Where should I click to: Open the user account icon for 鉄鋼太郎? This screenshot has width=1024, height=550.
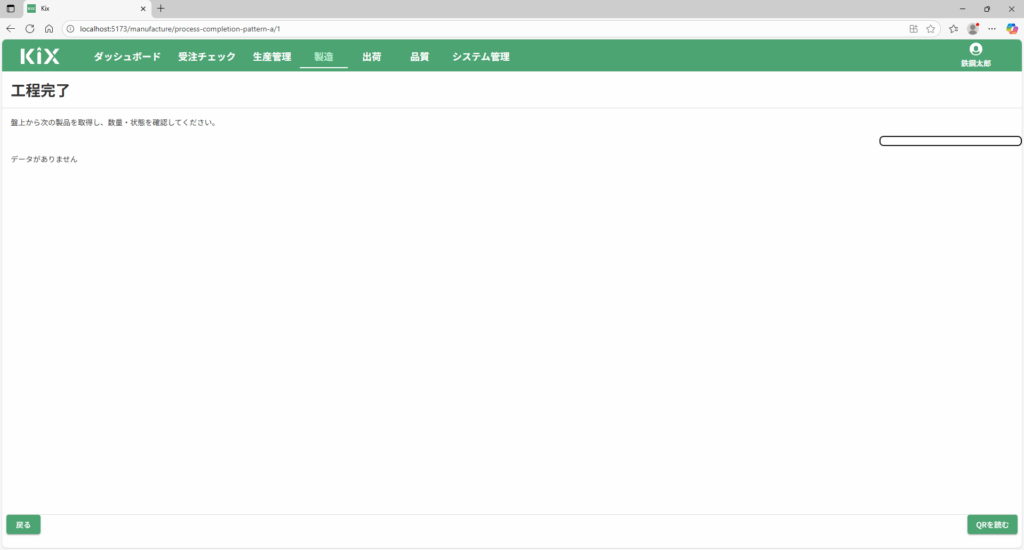click(975, 50)
